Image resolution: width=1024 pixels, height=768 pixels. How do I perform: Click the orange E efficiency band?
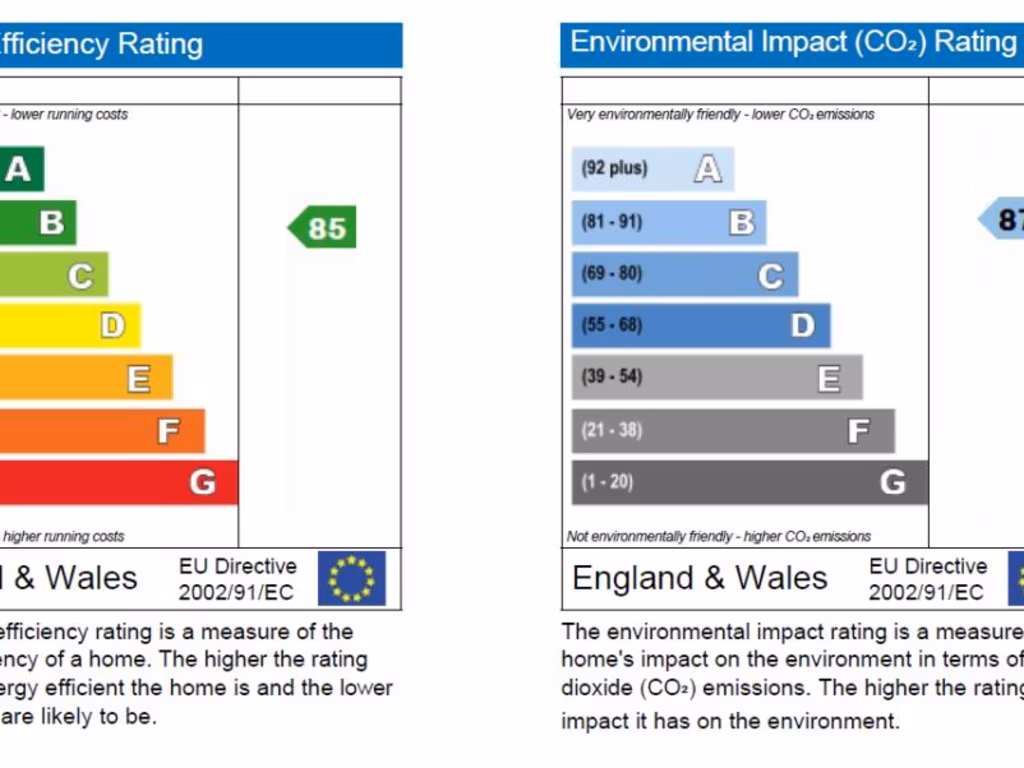pyautogui.click(x=86, y=378)
